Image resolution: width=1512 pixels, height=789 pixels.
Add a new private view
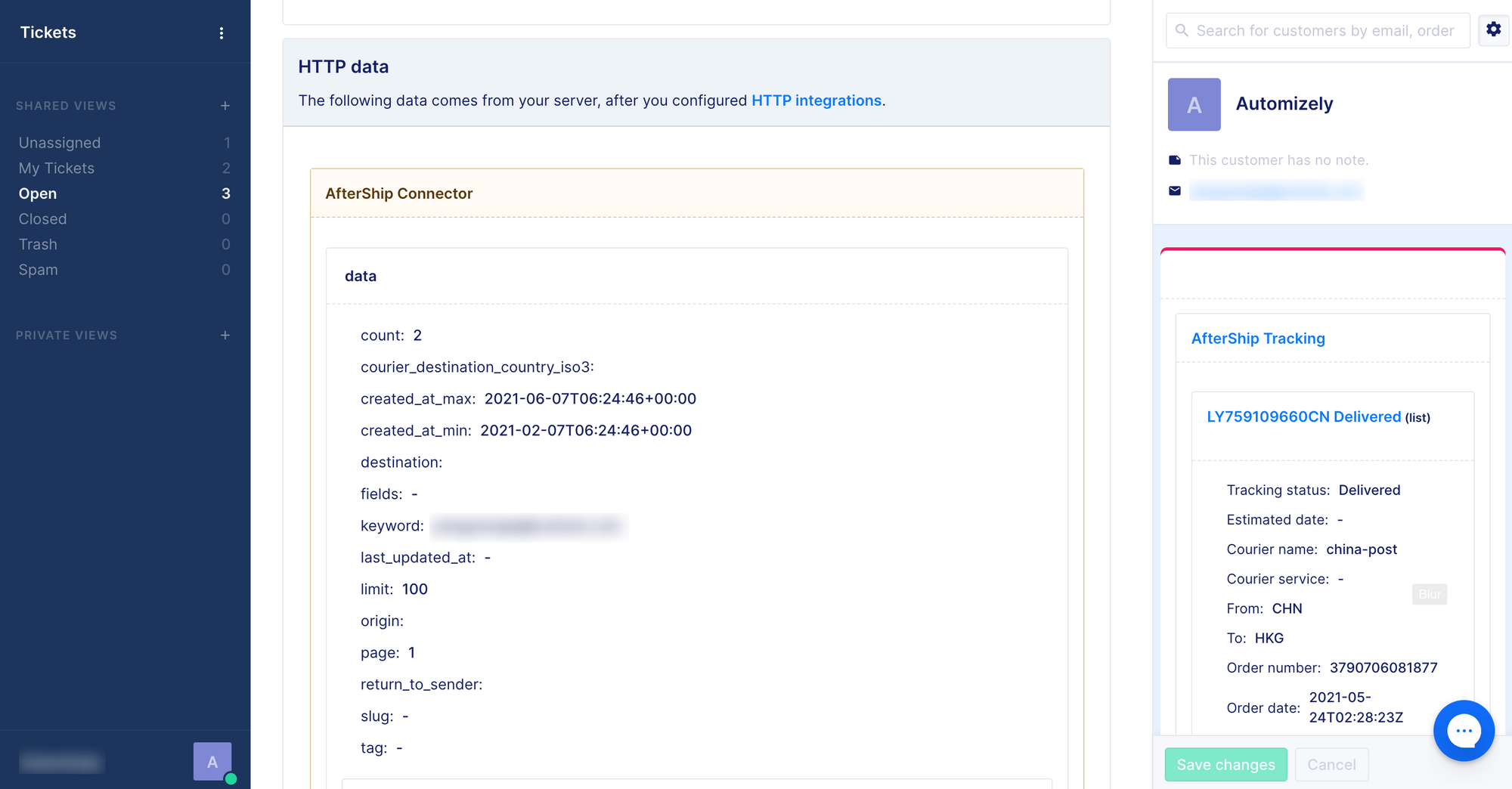click(x=225, y=335)
